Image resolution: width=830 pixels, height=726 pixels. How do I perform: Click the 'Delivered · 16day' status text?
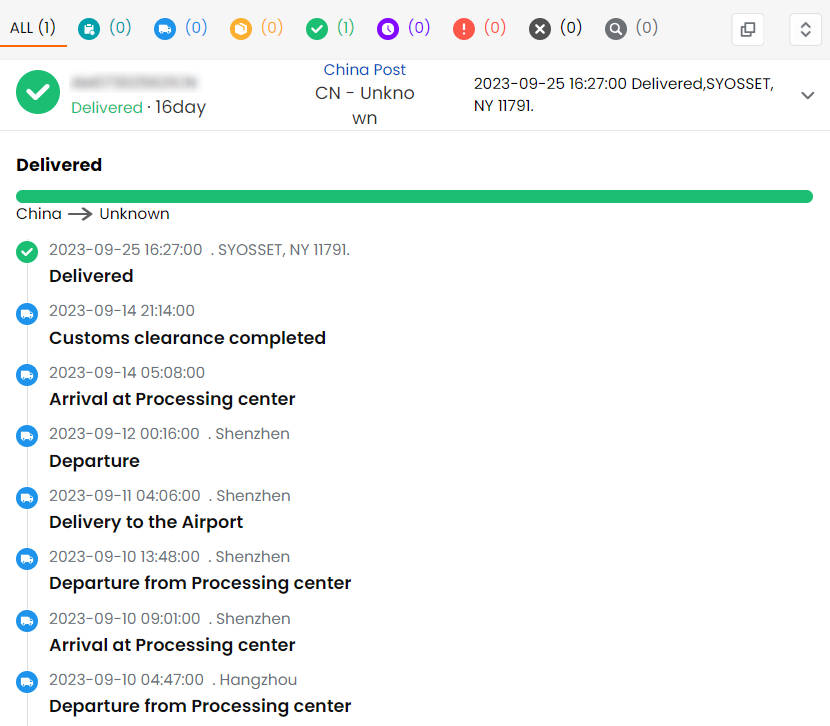[138, 107]
